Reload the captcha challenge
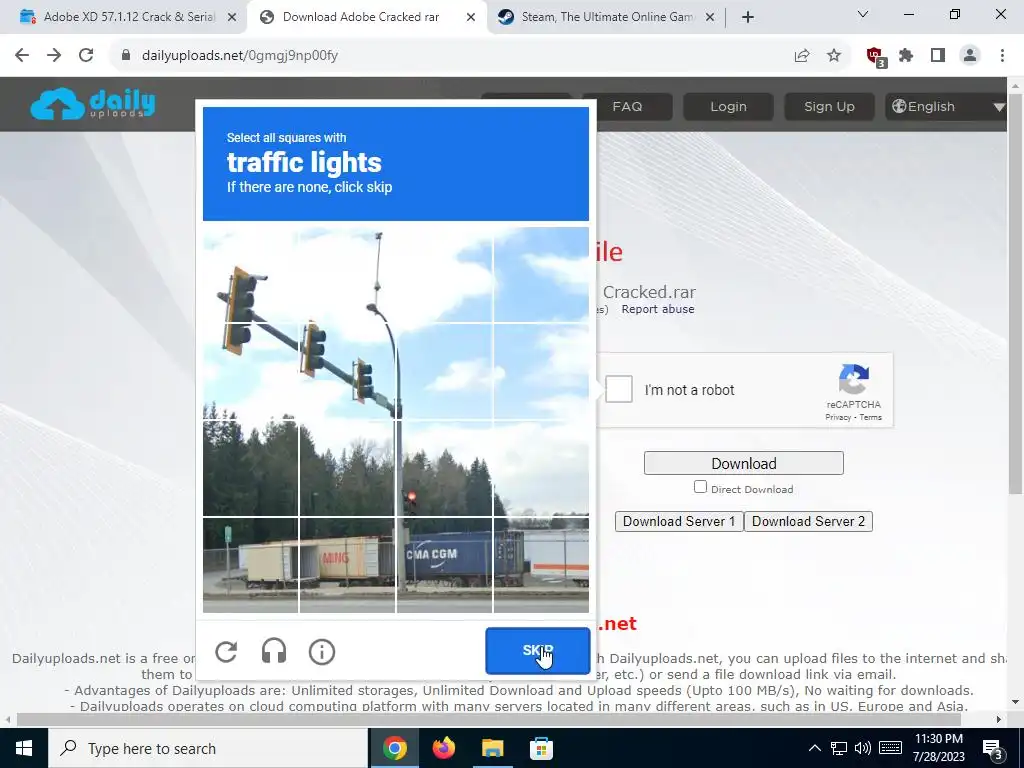Viewport: 1024px width, 768px height. 226,652
